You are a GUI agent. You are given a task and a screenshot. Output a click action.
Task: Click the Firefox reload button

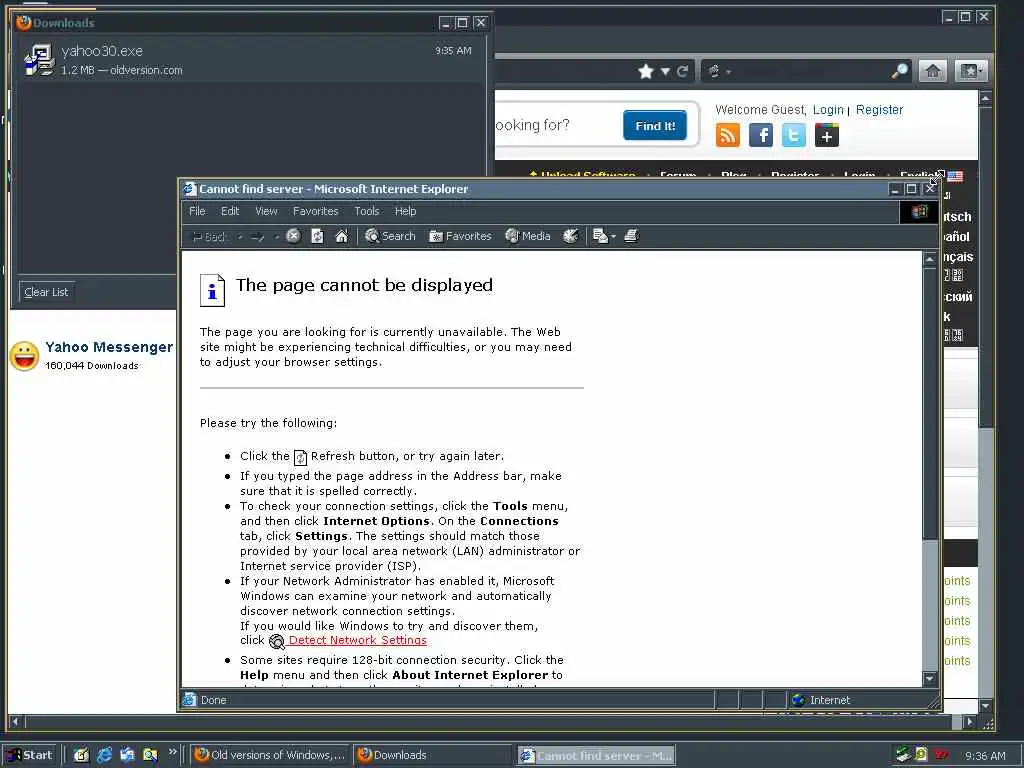[682, 71]
